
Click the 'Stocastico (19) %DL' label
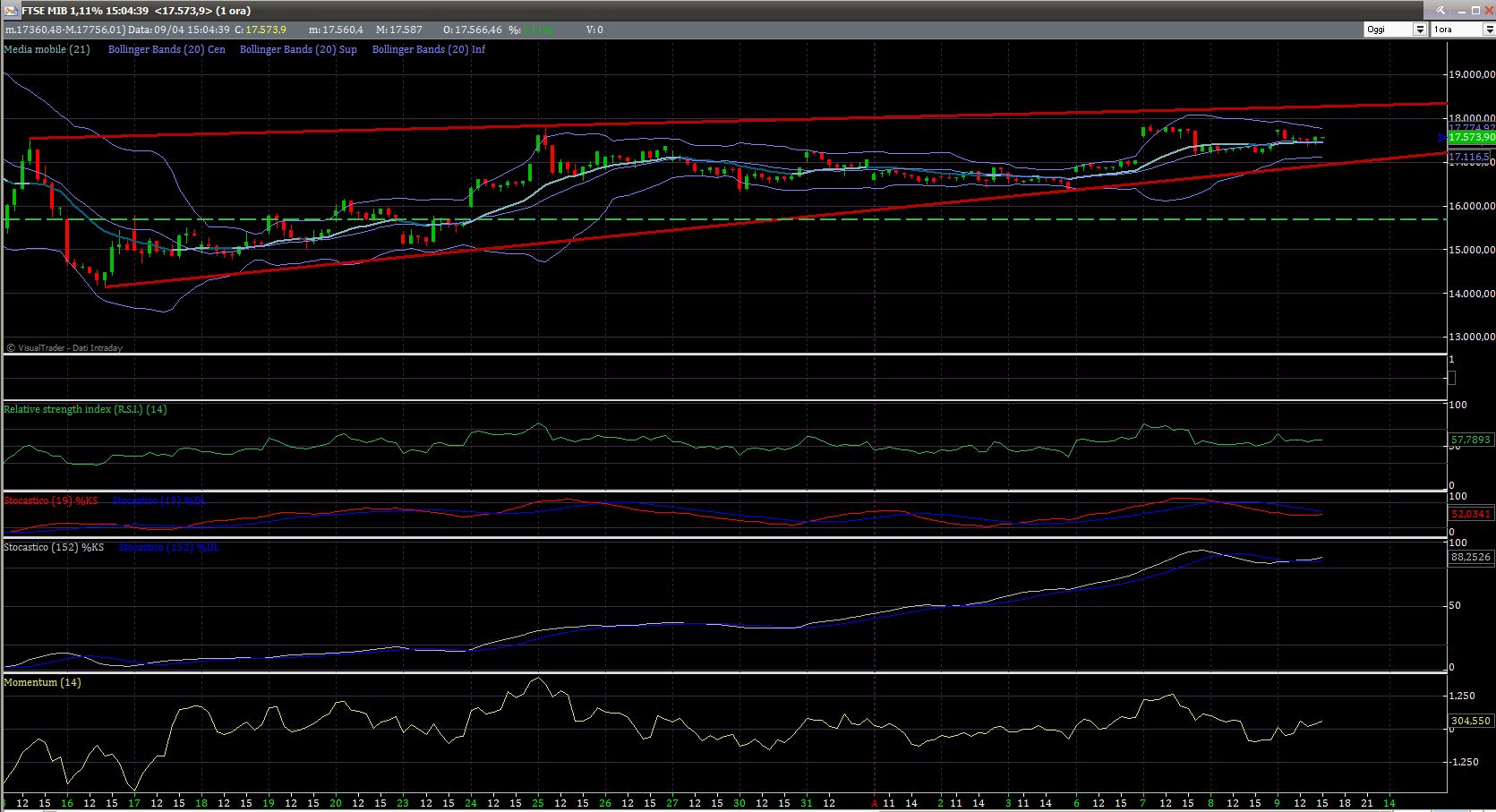tap(159, 500)
